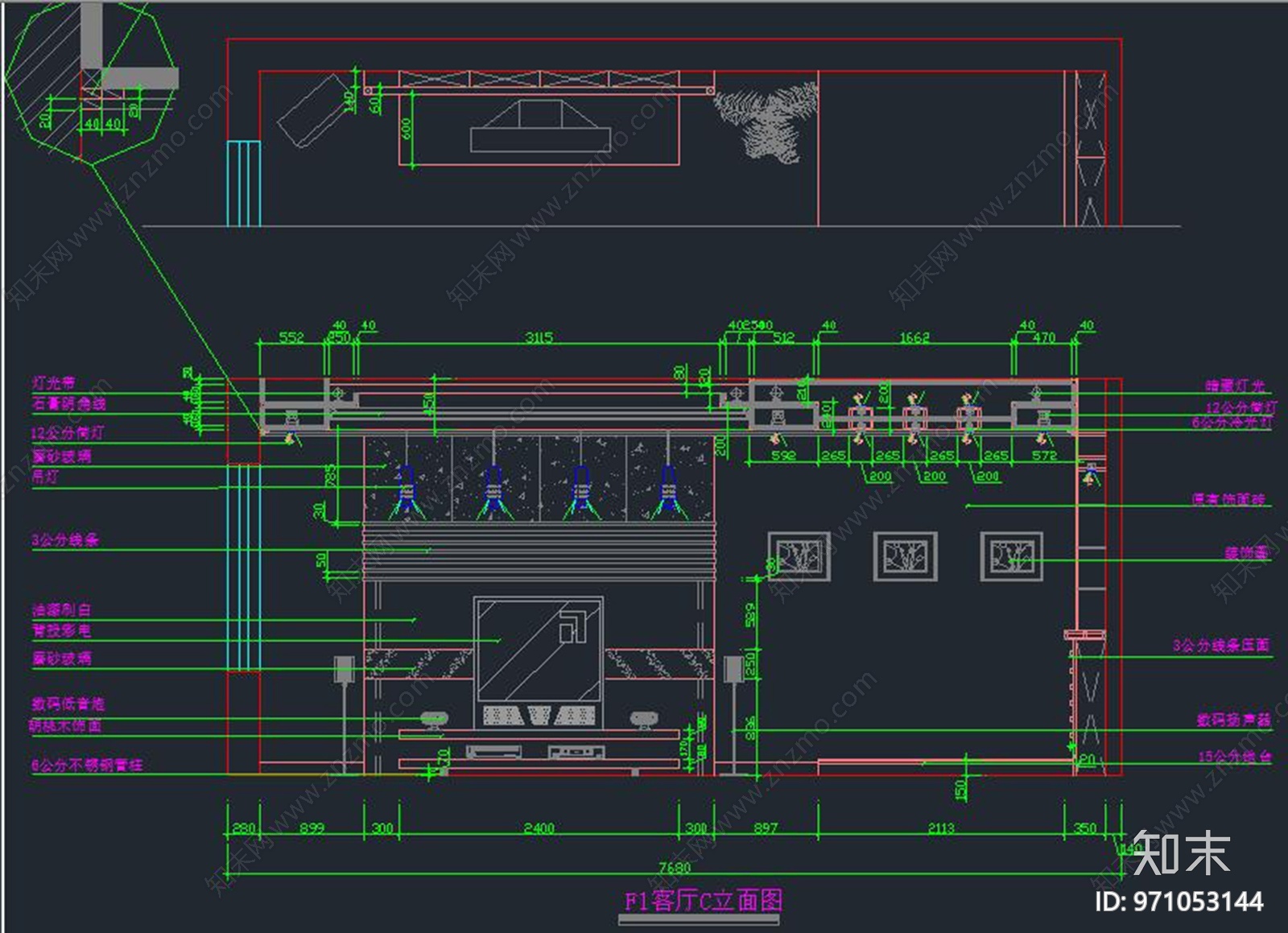The width and height of the screenshot is (1288, 933).
Task: Select the "石膏阴角线" annotation label
Action: [68, 403]
